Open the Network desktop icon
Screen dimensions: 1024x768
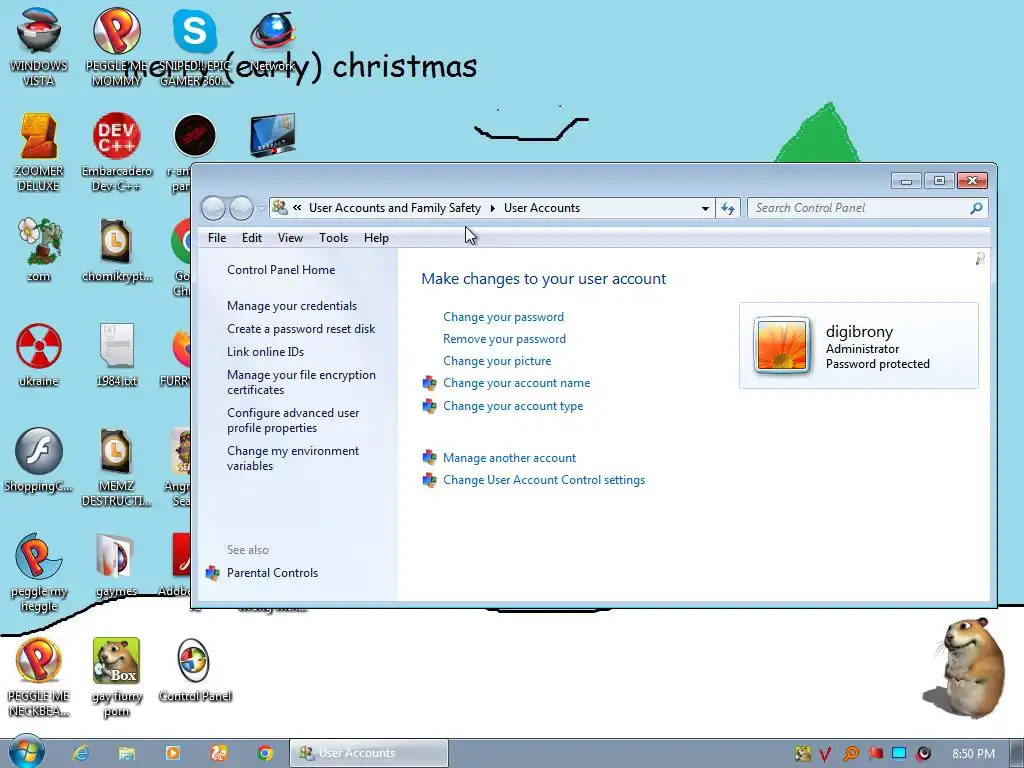pos(273,39)
